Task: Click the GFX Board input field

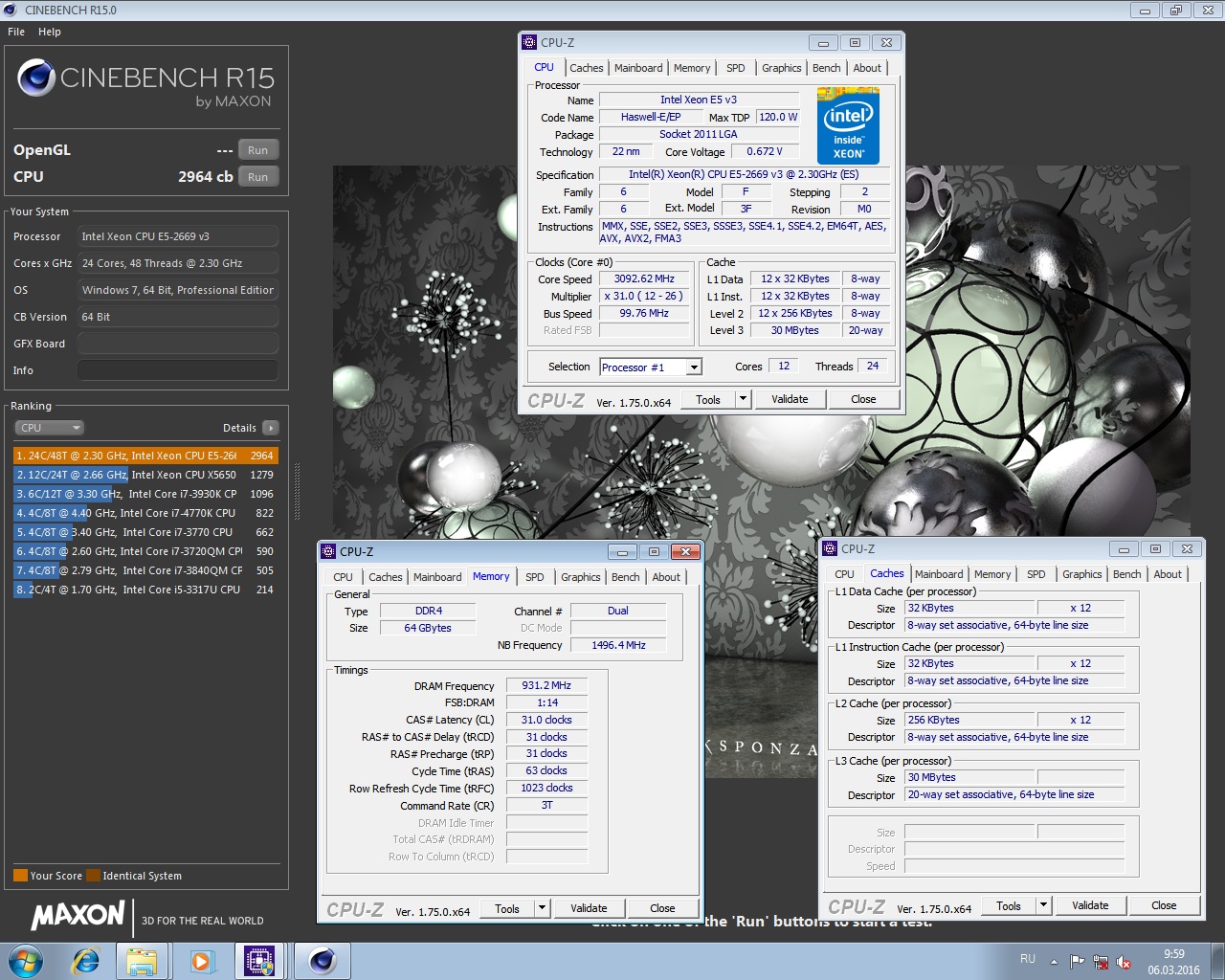Action: pos(178,344)
